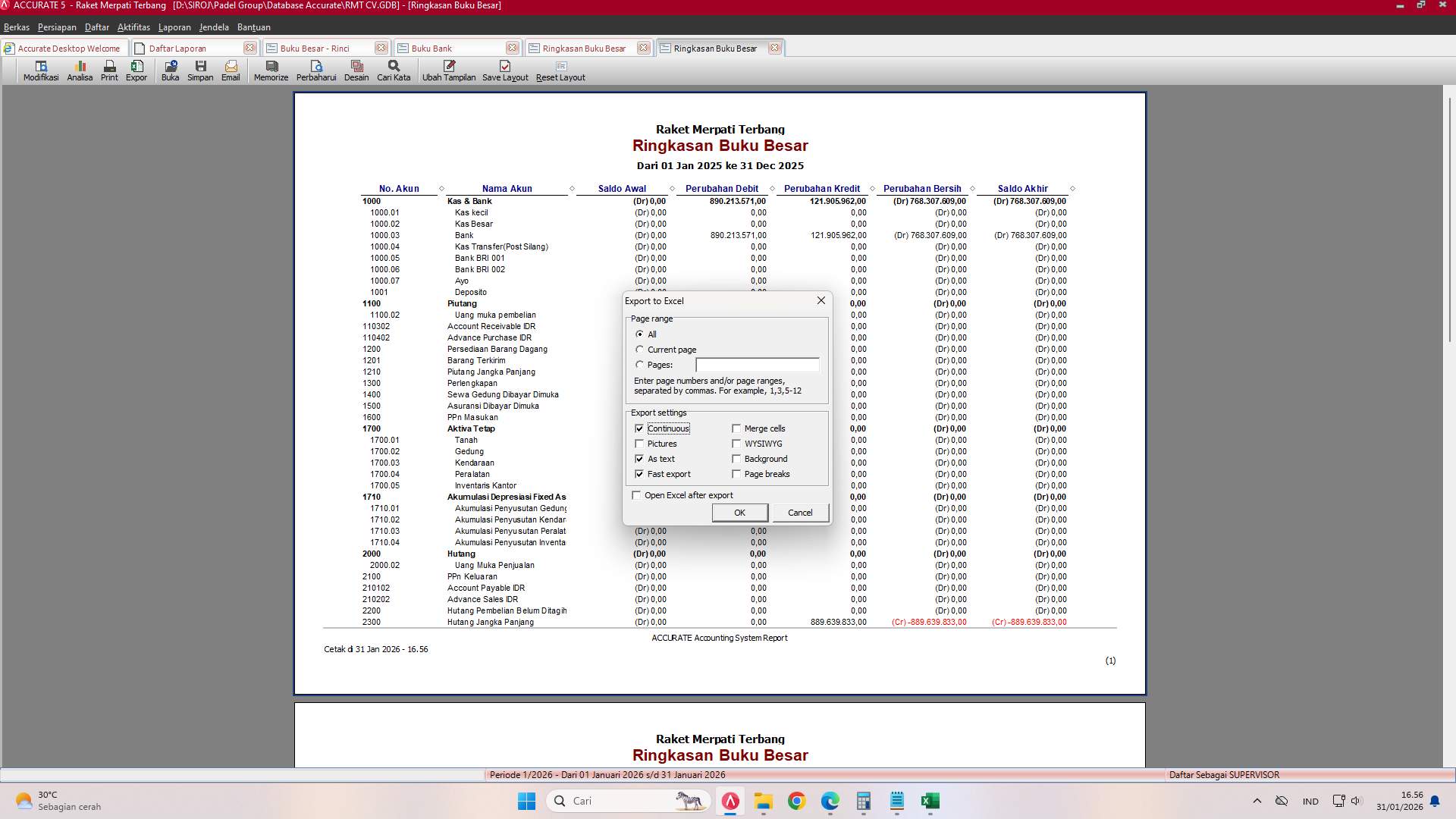Viewport: 1456px width, 819px height.
Task: Select the Current page radio option
Action: tap(640, 349)
